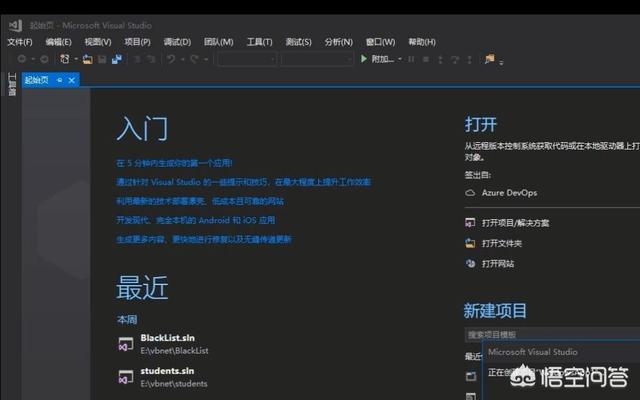Open the 编辑(E) menu
The height and width of the screenshot is (400, 640).
[58, 42]
